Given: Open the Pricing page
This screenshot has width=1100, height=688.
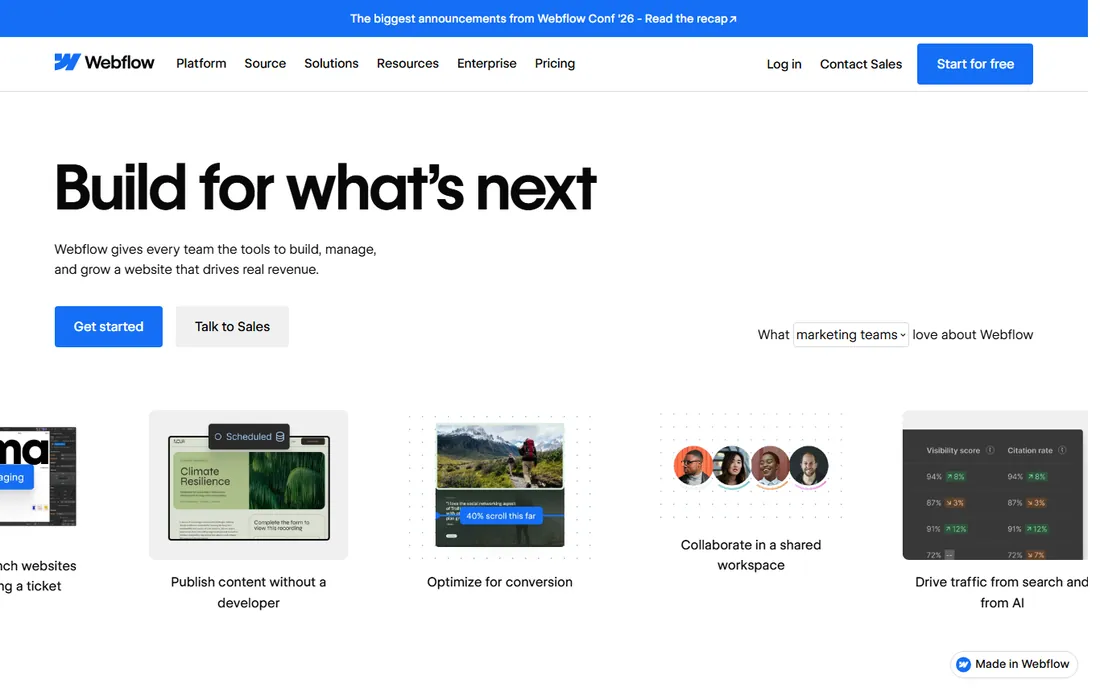Looking at the screenshot, I should click(554, 63).
